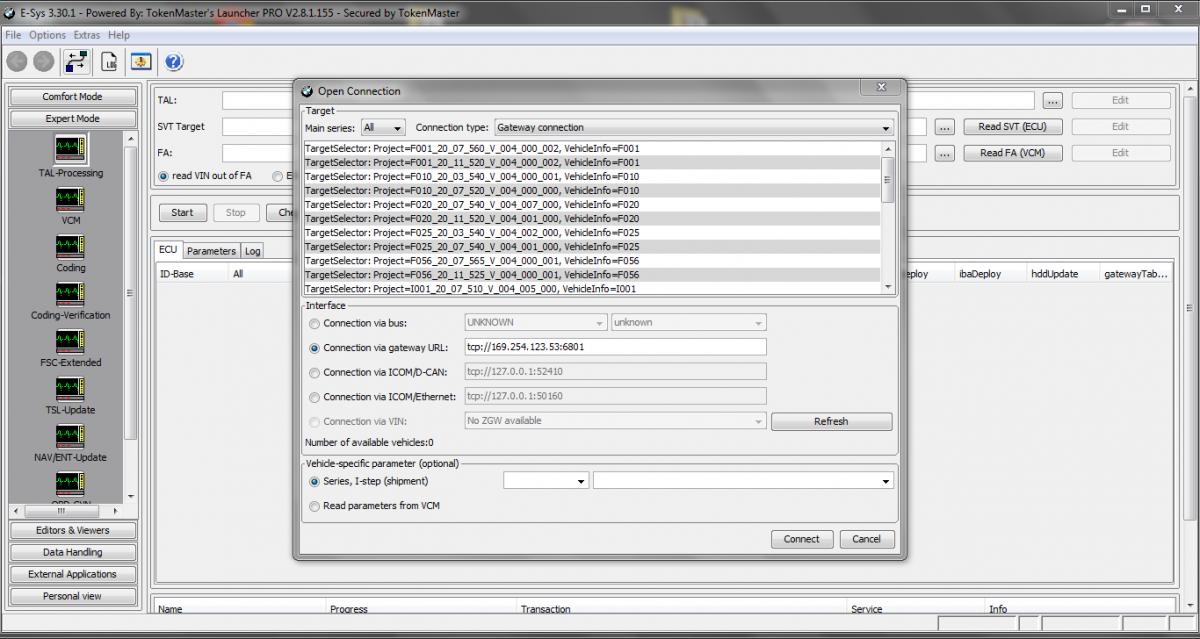
Task: Open the Data Handling section
Action: coord(72,552)
